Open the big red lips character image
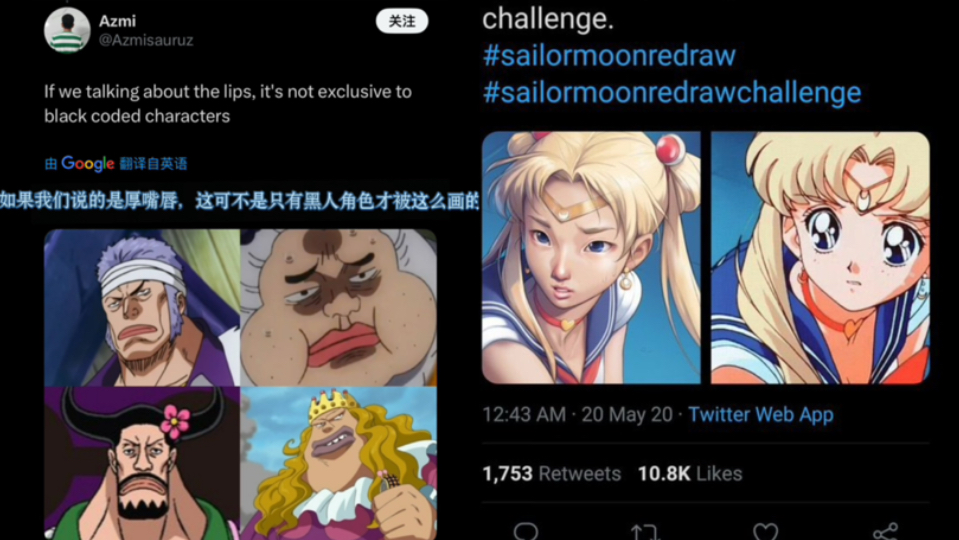 tap(339, 308)
